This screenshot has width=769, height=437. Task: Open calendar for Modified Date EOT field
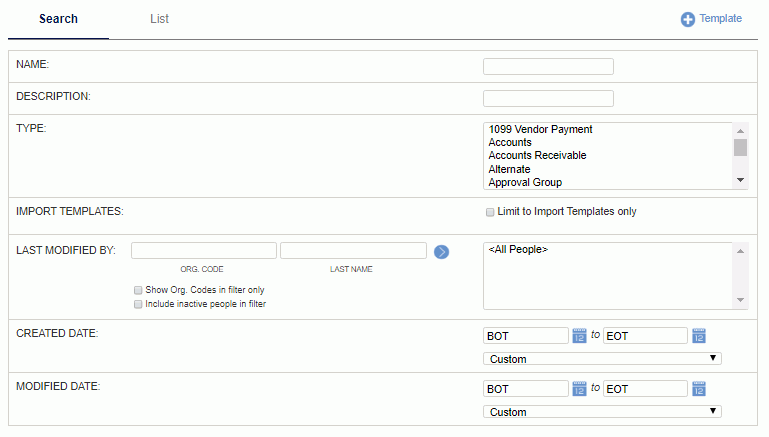coord(699,389)
